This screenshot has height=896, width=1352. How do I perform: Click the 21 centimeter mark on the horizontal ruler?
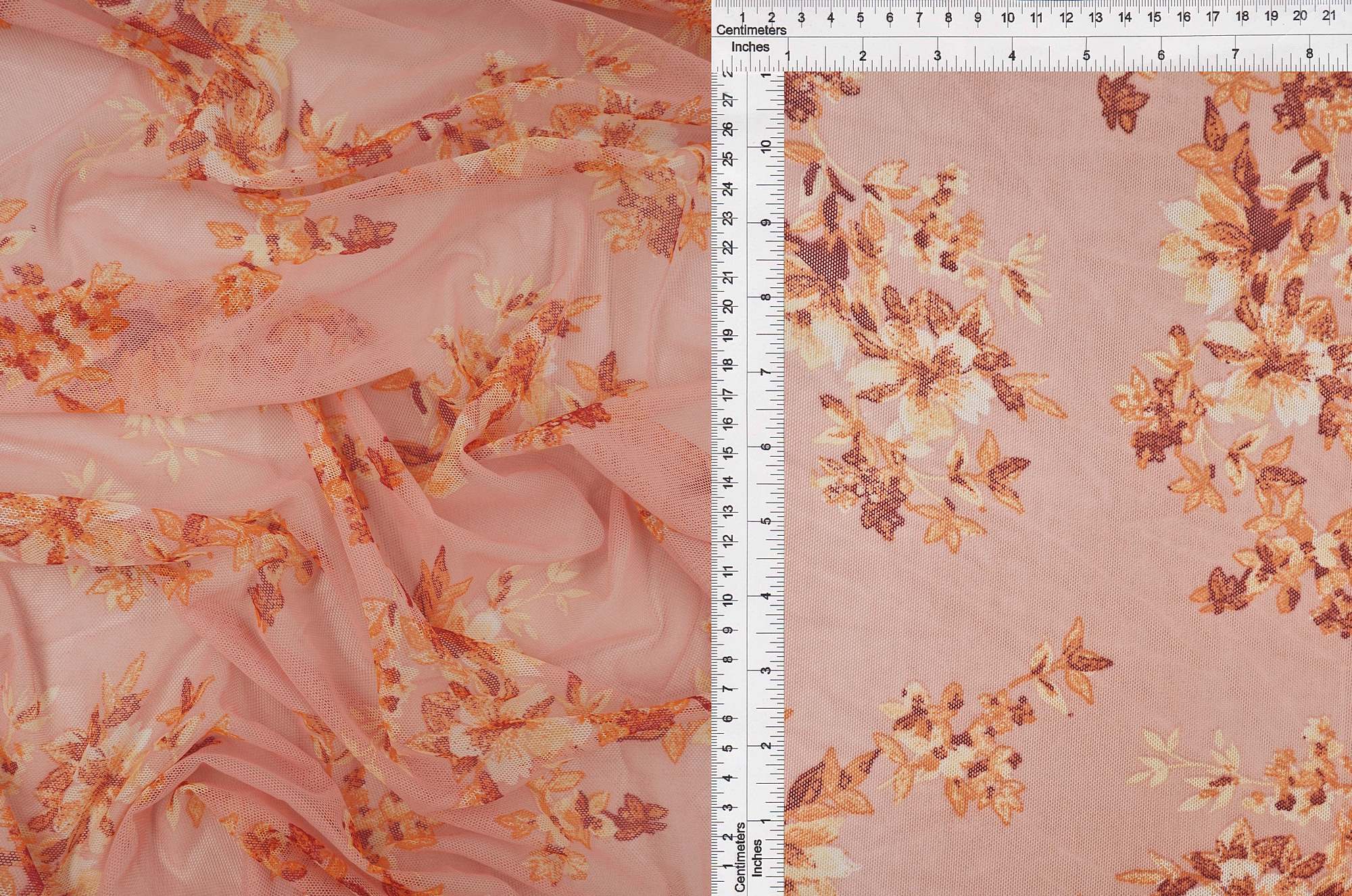[x=1329, y=16]
